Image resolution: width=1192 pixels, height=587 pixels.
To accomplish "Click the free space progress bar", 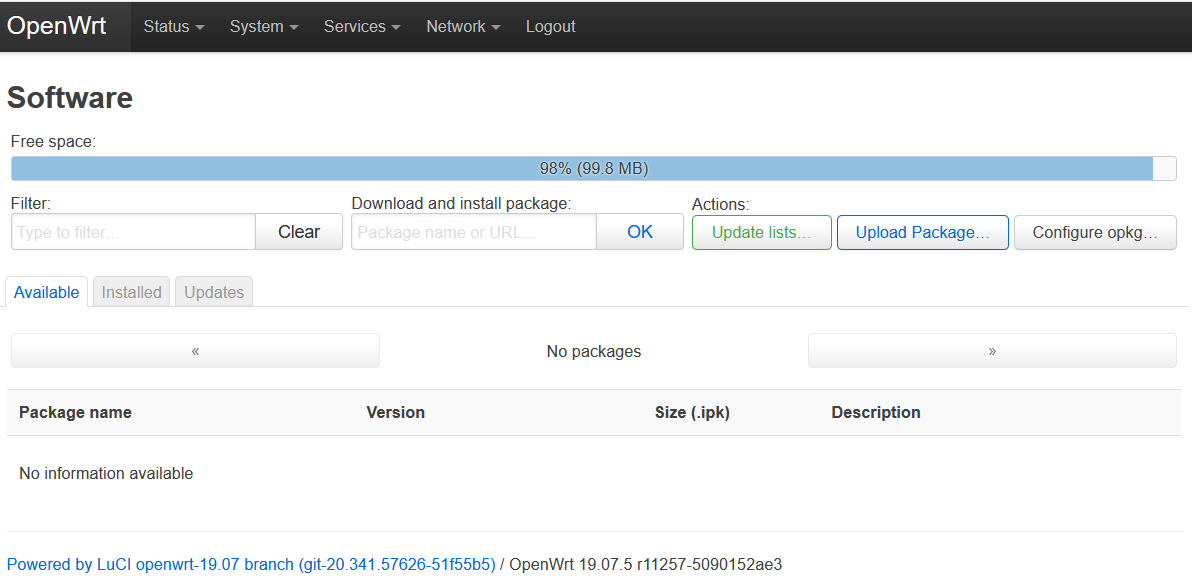I will point(593,169).
